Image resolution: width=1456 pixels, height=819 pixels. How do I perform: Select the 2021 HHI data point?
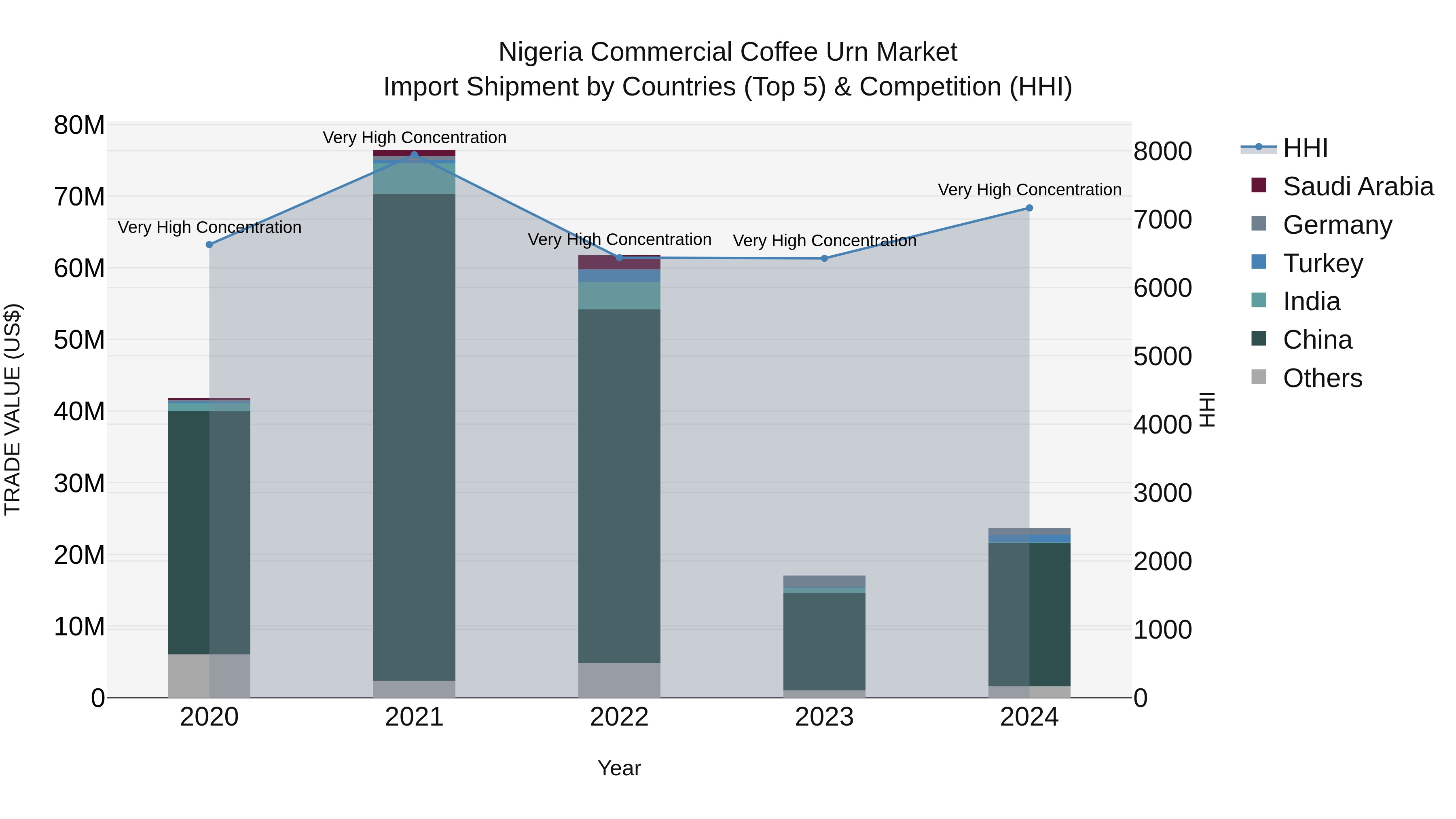(414, 155)
